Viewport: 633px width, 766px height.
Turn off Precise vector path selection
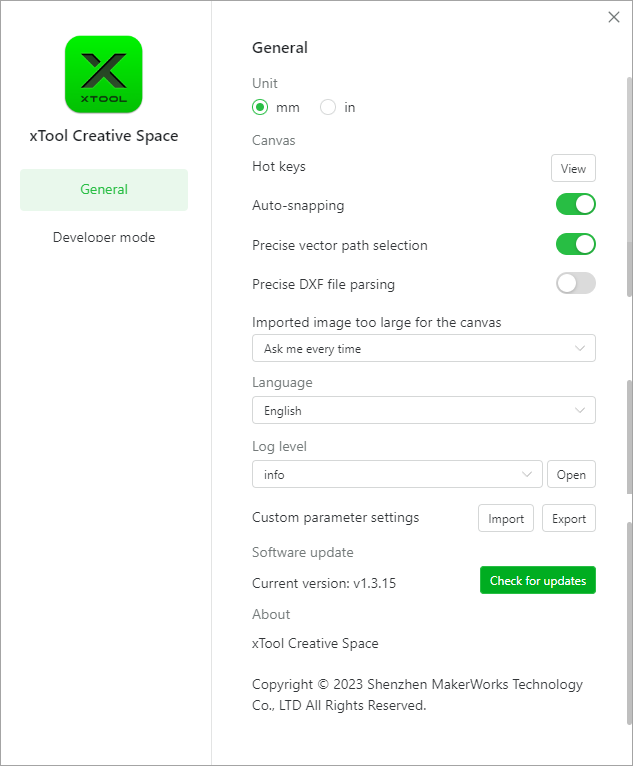pos(575,244)
